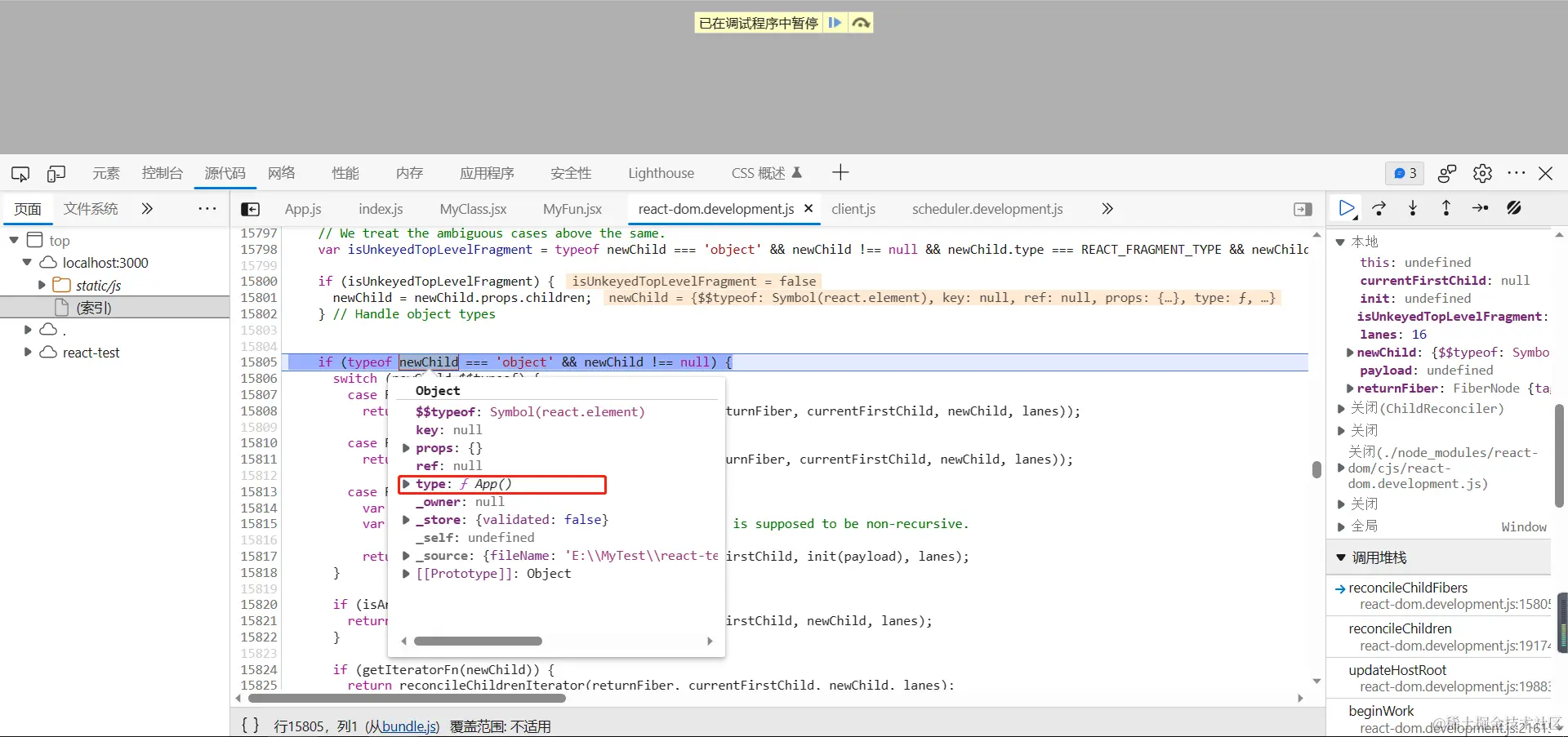Expand 关闭(ChildReconciler) scope
Image resolution: width=1568 pixels, height=737 pixels.
click(1340, 409)
